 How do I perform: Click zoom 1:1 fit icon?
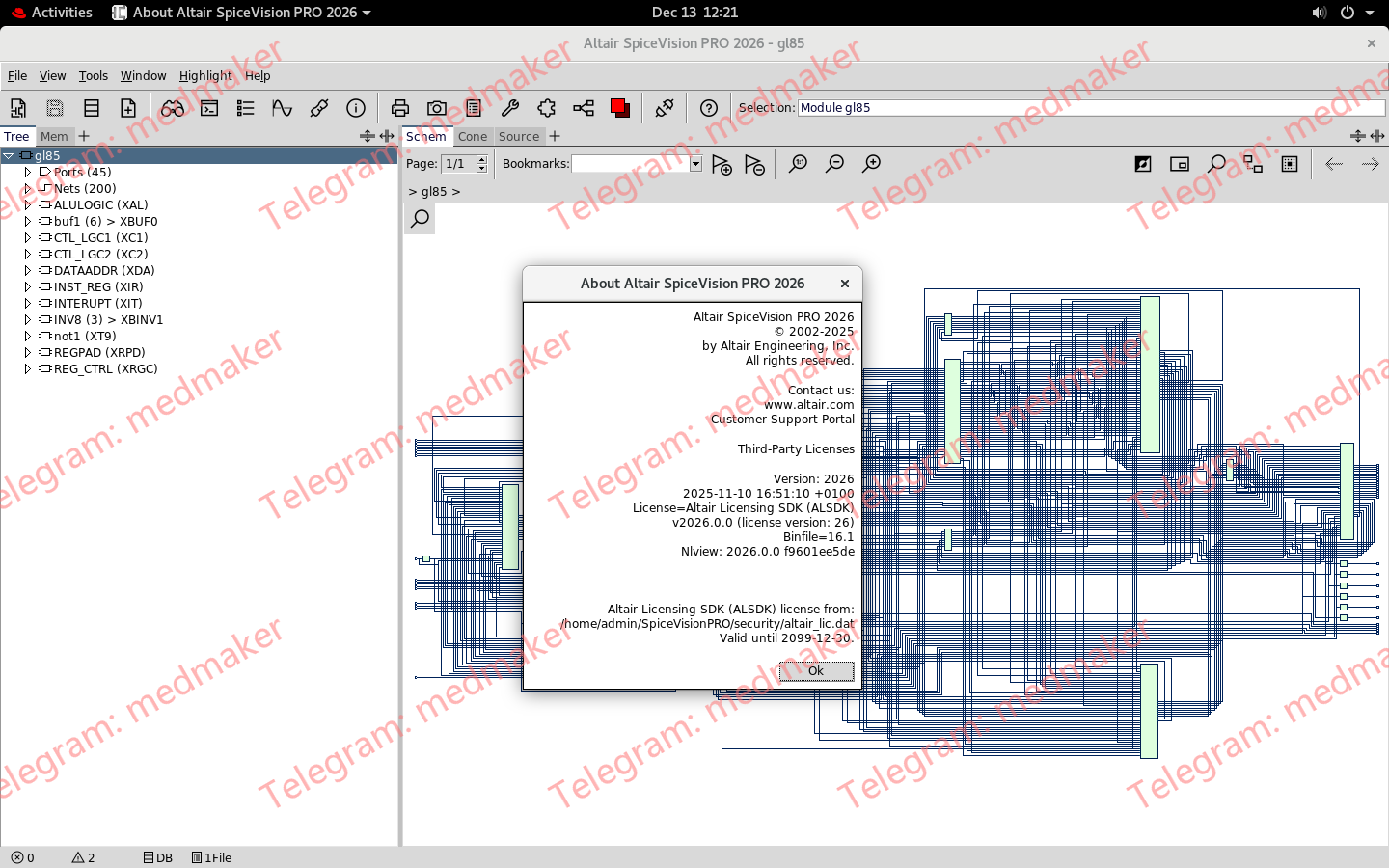(x=799, y=164)
